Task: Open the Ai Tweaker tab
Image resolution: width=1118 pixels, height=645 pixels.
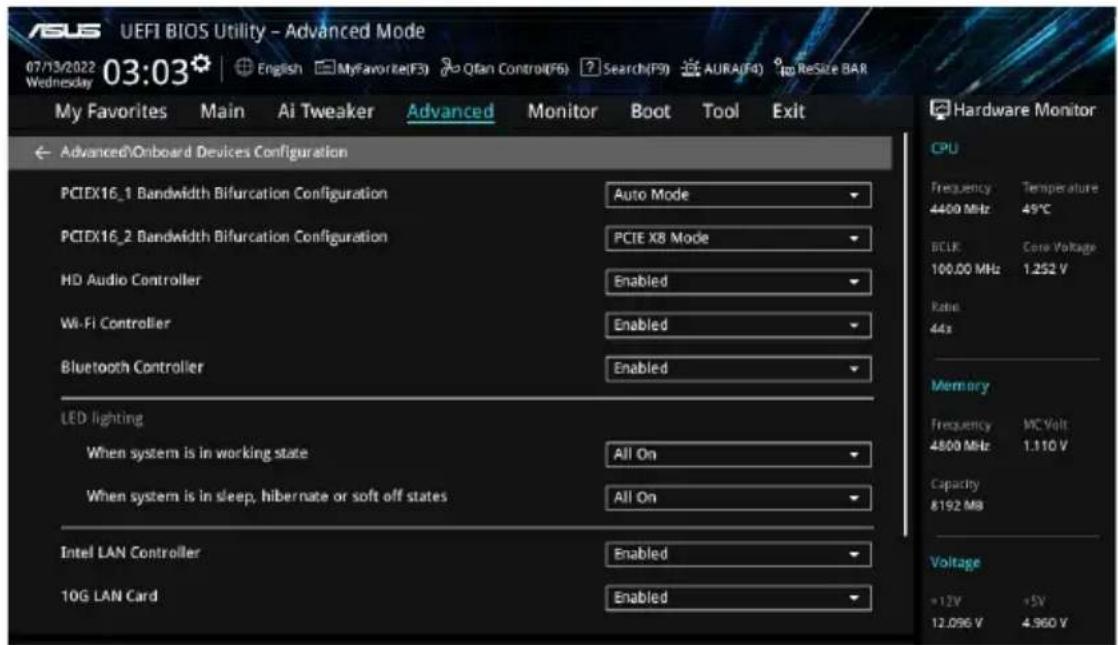Action: (x=325, y=111)
